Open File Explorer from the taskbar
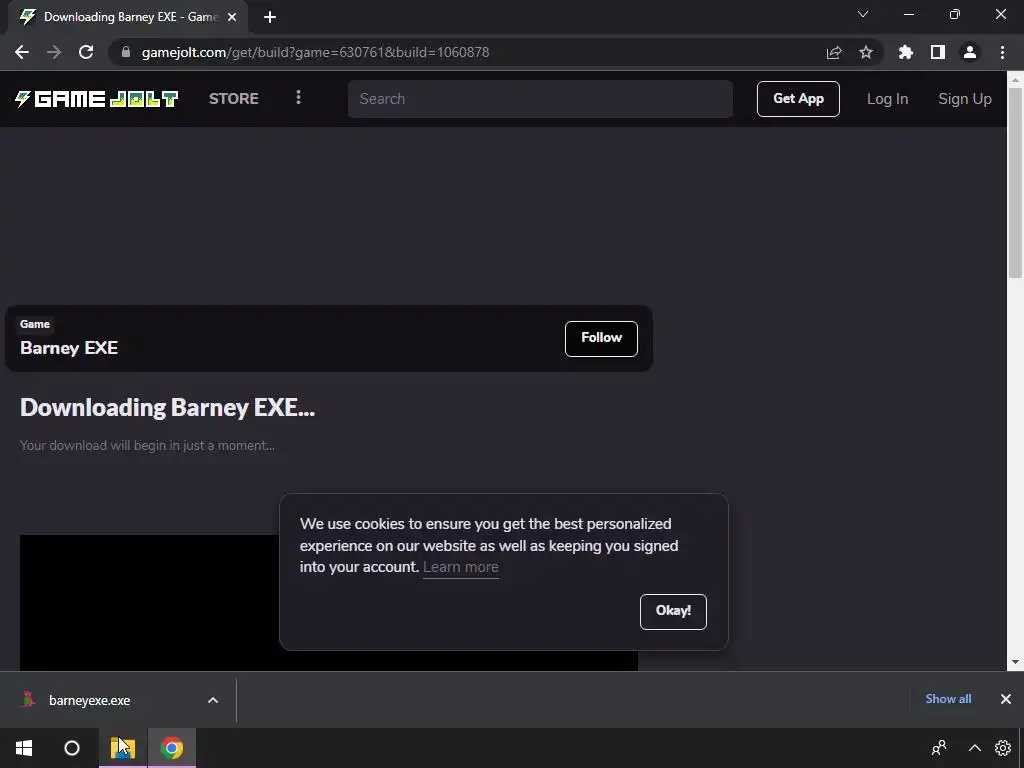 click(123, 748)
